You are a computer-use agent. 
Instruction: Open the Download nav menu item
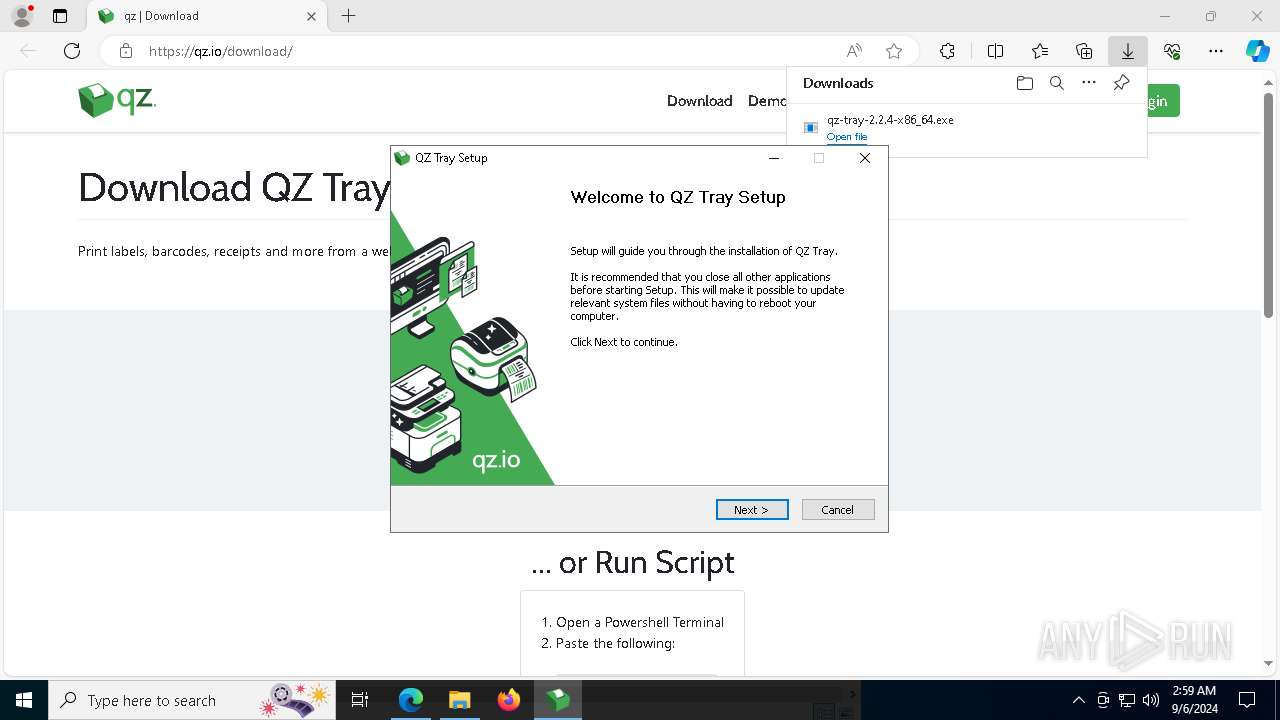[x=700, y=101]
